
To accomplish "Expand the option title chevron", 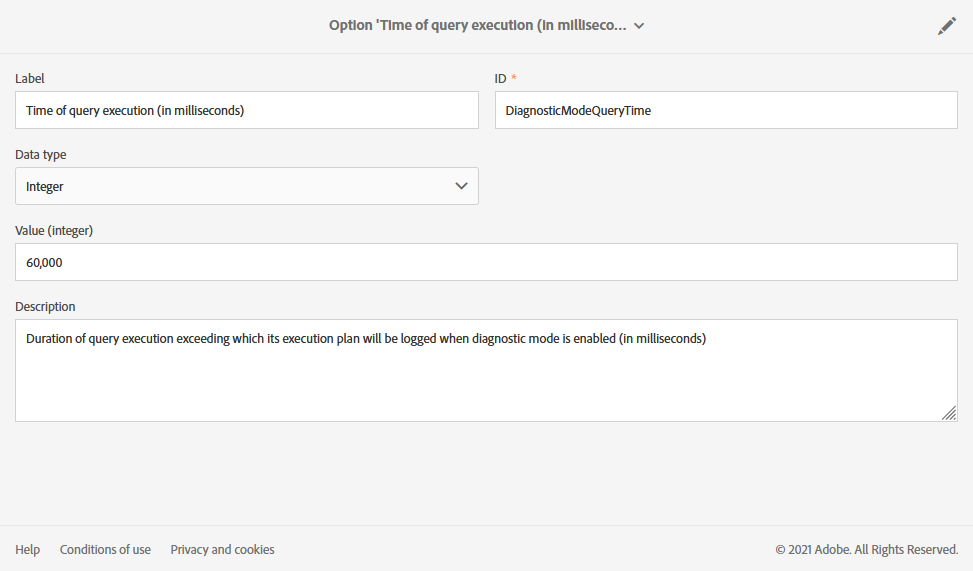I will 639,26.
